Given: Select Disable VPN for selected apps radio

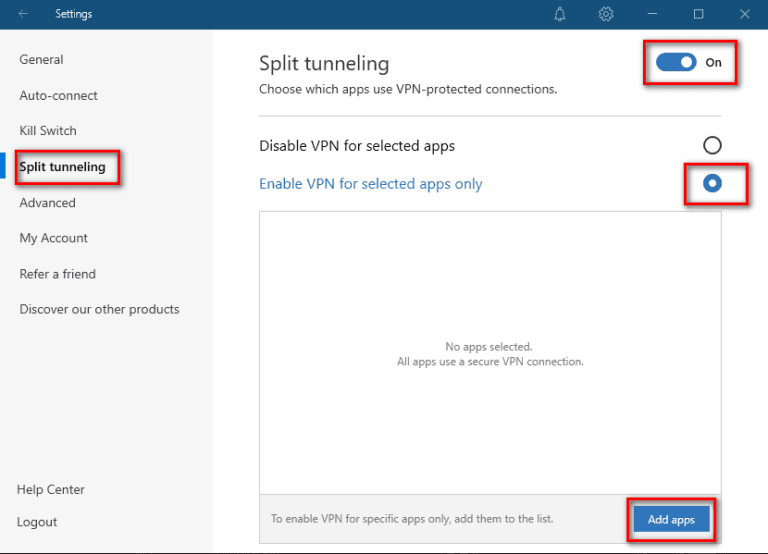Looking at the screenshot, I should click(x=712, y=145).
